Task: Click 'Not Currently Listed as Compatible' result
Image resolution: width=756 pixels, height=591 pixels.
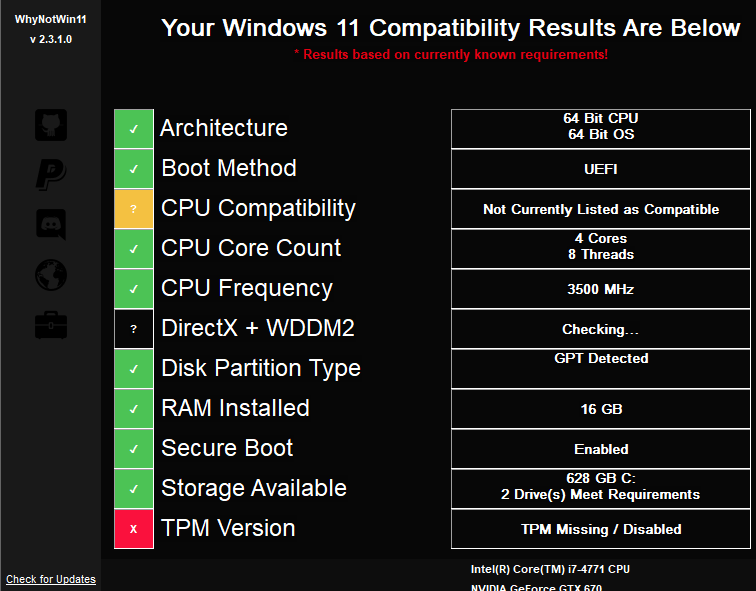Action: tap(601, 209)
